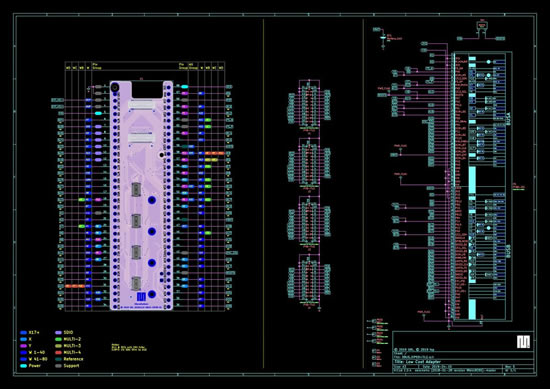Click the topmost four-pin switch on the board

pos(136,189)
